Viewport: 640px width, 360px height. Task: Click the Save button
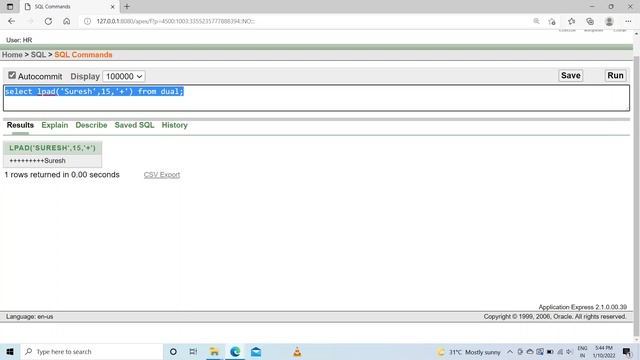[x=571, y=76]
